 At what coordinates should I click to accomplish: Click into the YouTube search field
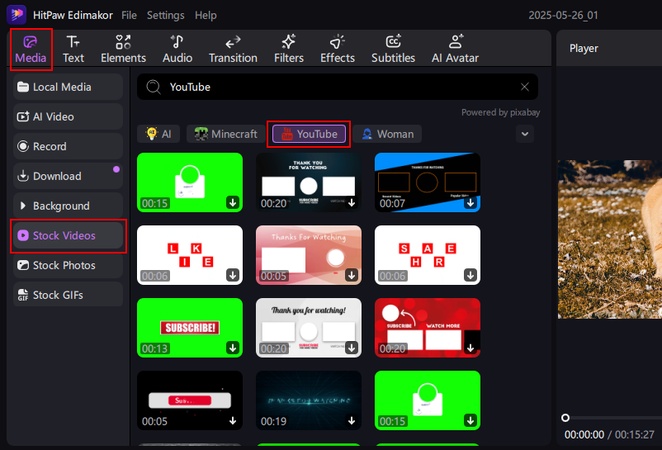click(337, 87)
